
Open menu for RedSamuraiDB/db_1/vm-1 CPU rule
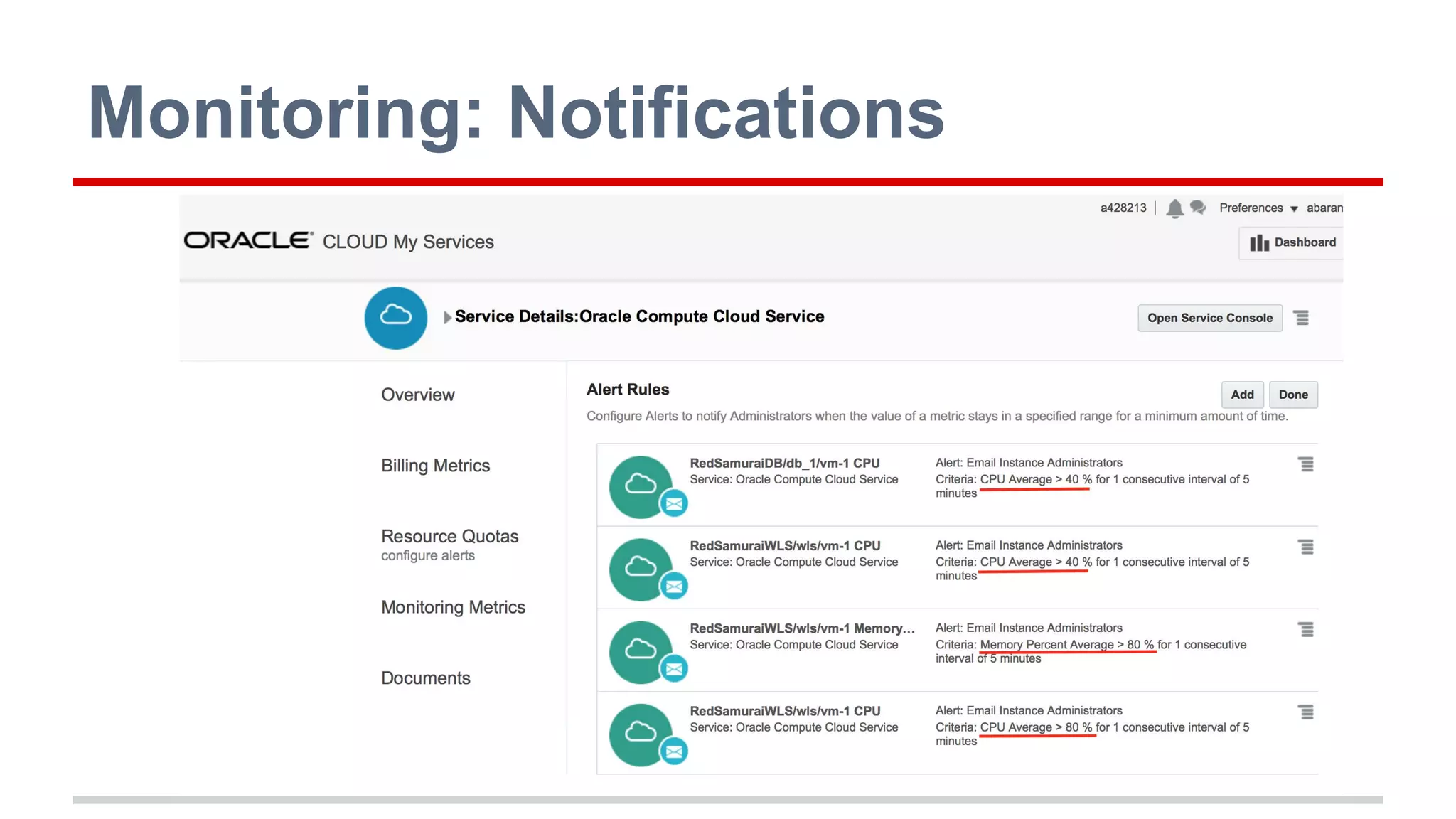[x=1306, y=464]
